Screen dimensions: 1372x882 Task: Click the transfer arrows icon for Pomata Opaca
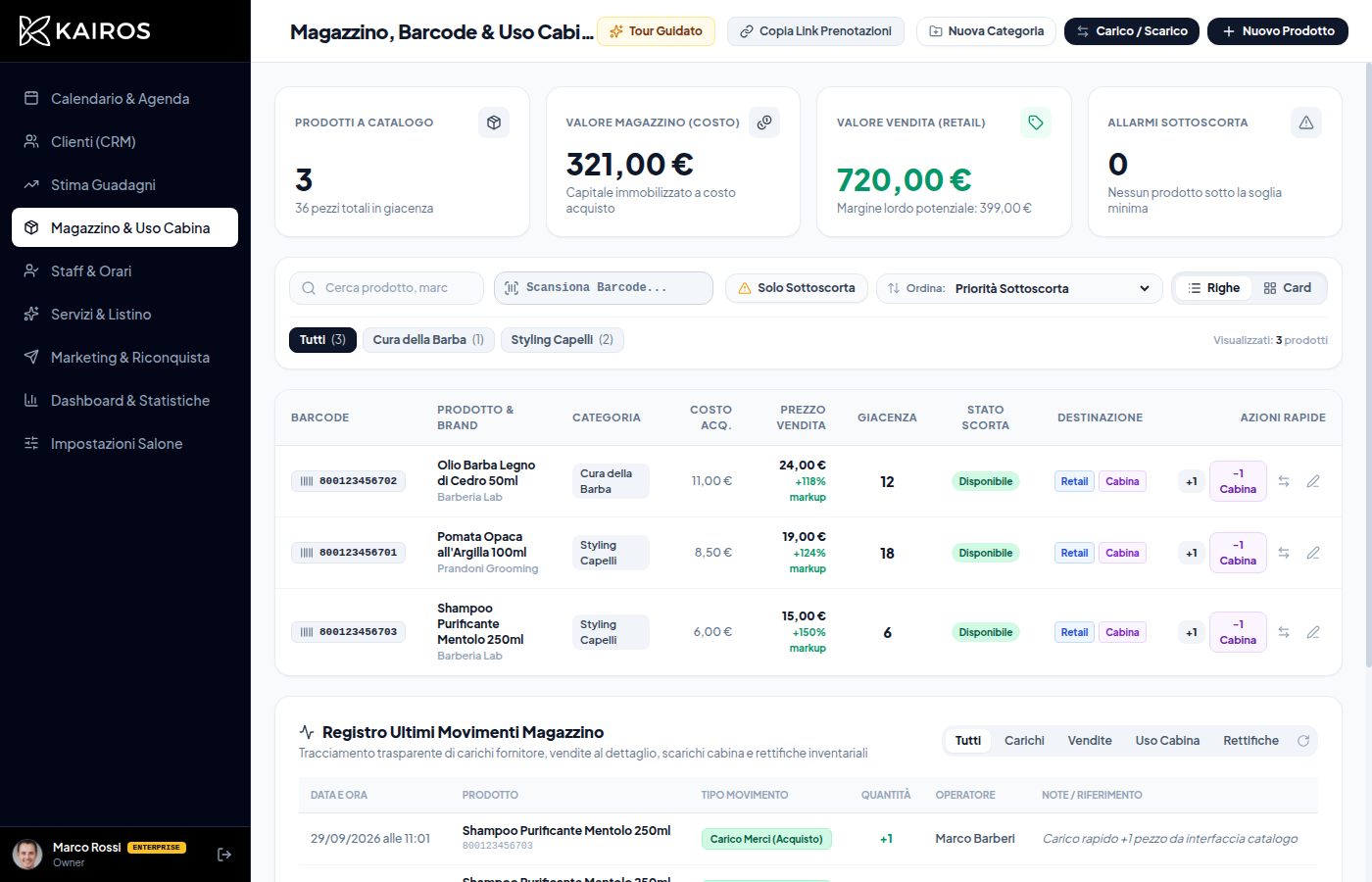coord(1284,553)
